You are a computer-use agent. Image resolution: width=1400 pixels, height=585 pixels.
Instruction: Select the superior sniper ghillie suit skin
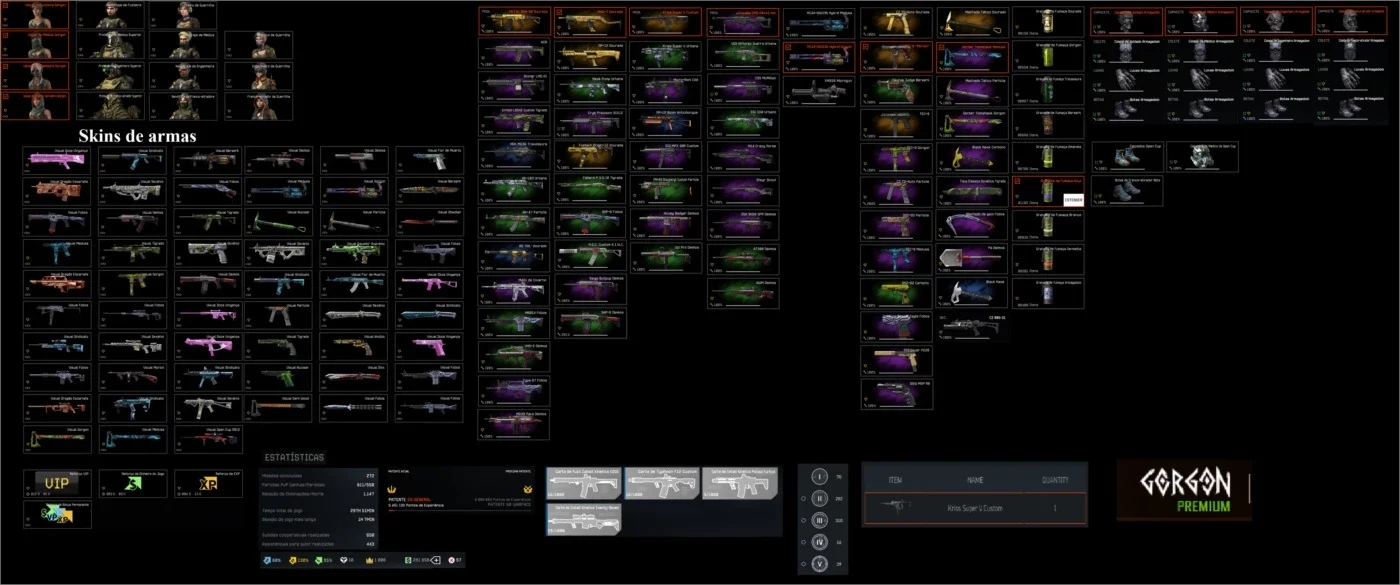click(x=111, y=106)
